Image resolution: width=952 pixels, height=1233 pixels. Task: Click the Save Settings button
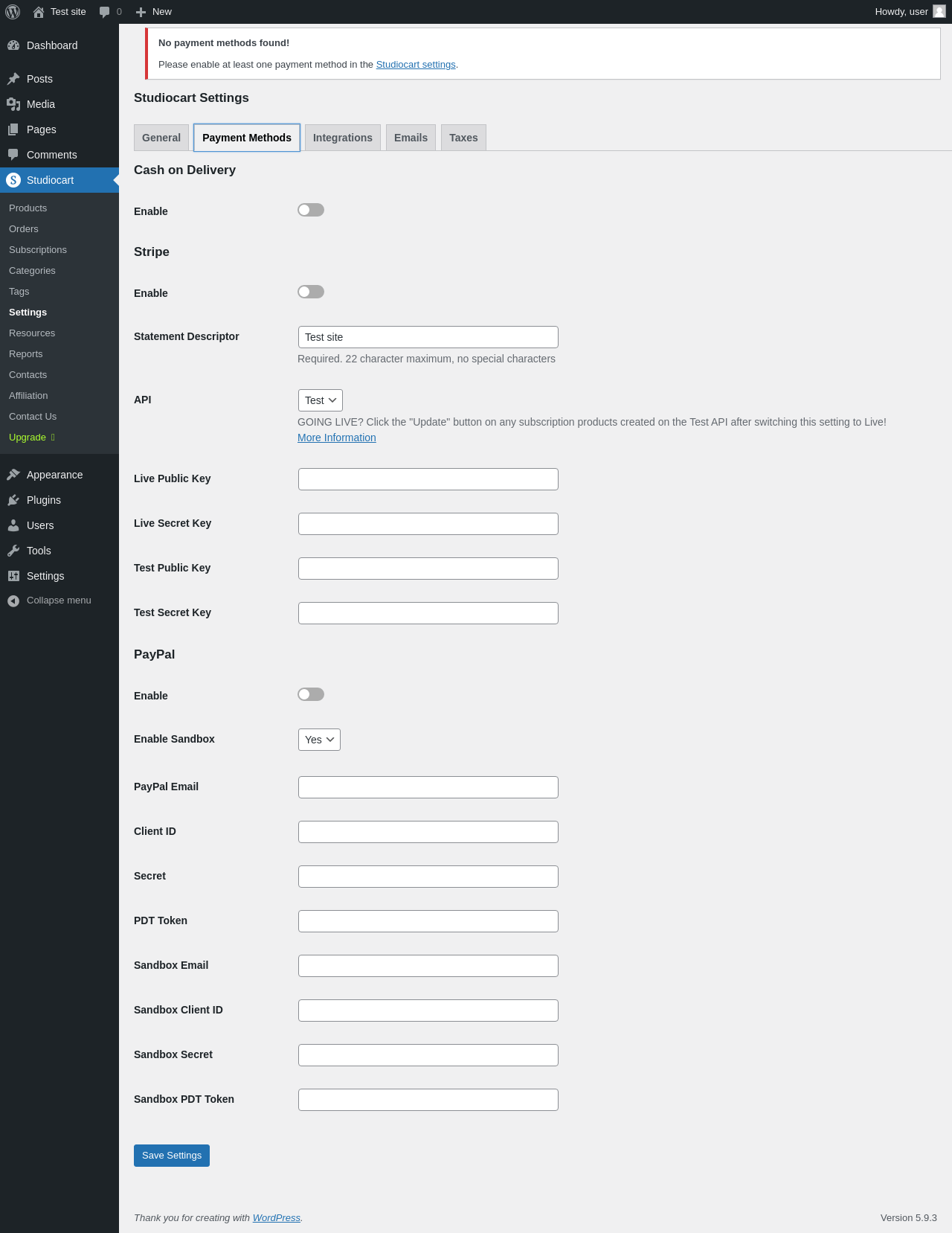click(x=172, y=1156)
